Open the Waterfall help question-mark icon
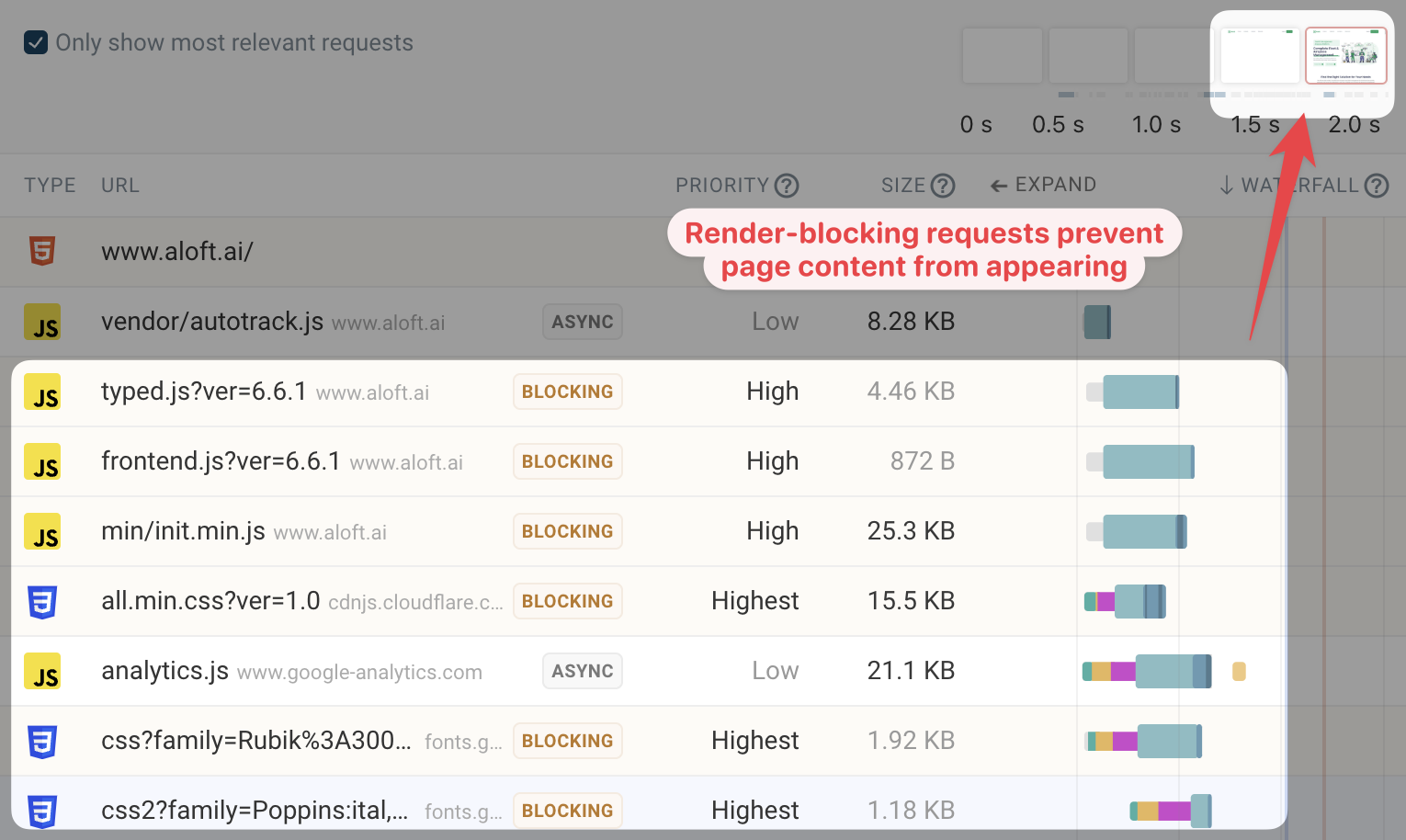Image resolution: width=1406 pixels, height=840 pixels. pos(1377,186)
